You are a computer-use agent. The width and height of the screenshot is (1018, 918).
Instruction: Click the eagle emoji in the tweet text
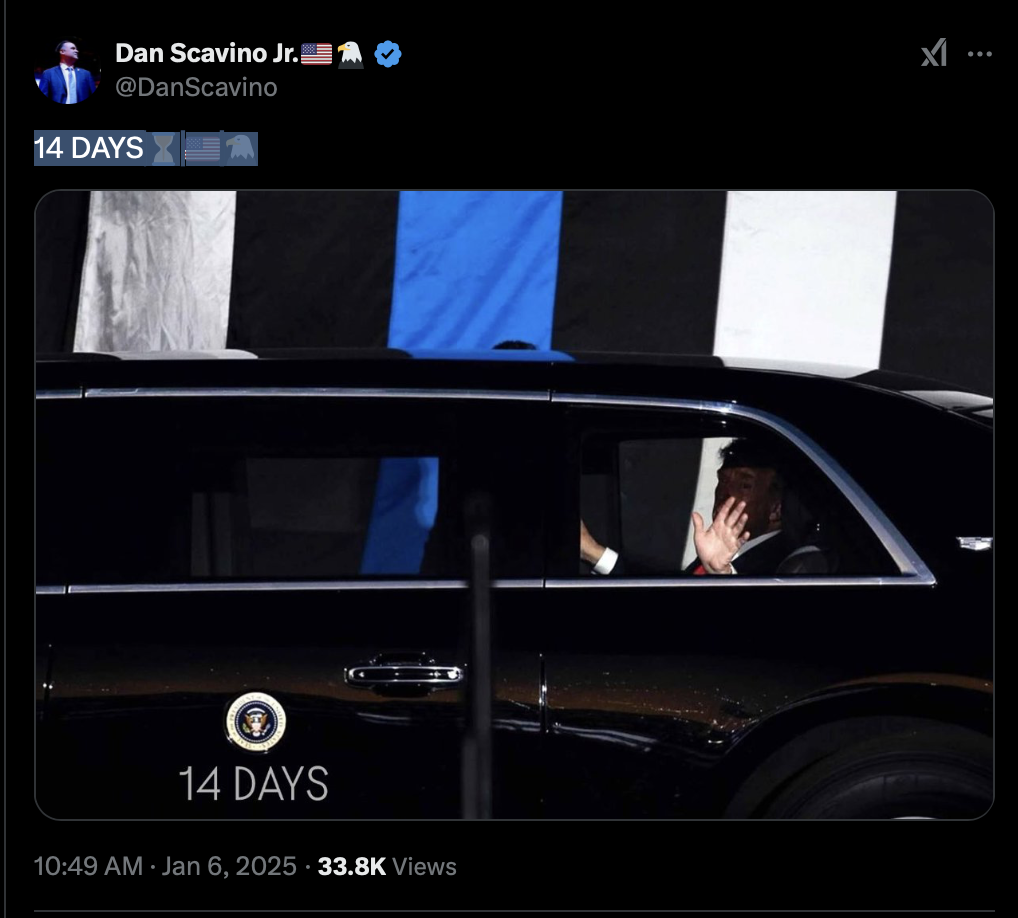[x=241, y=149]
